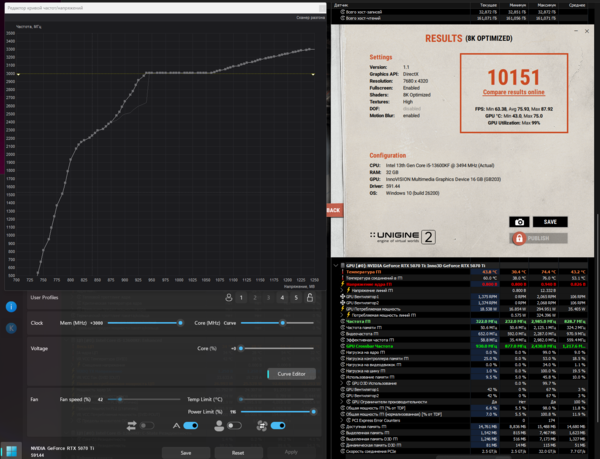Screen dimensions: 600x459
Task: Click the fan sync icon beside last toggle
Action: point(262,426)
